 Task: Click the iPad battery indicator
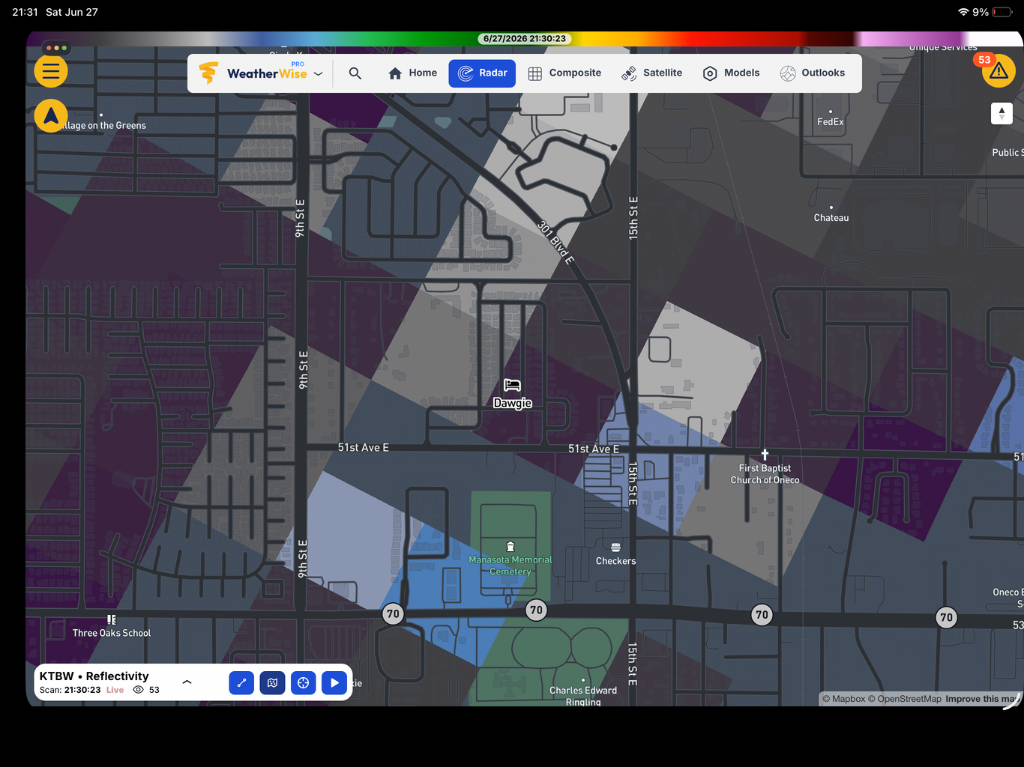1002,12
